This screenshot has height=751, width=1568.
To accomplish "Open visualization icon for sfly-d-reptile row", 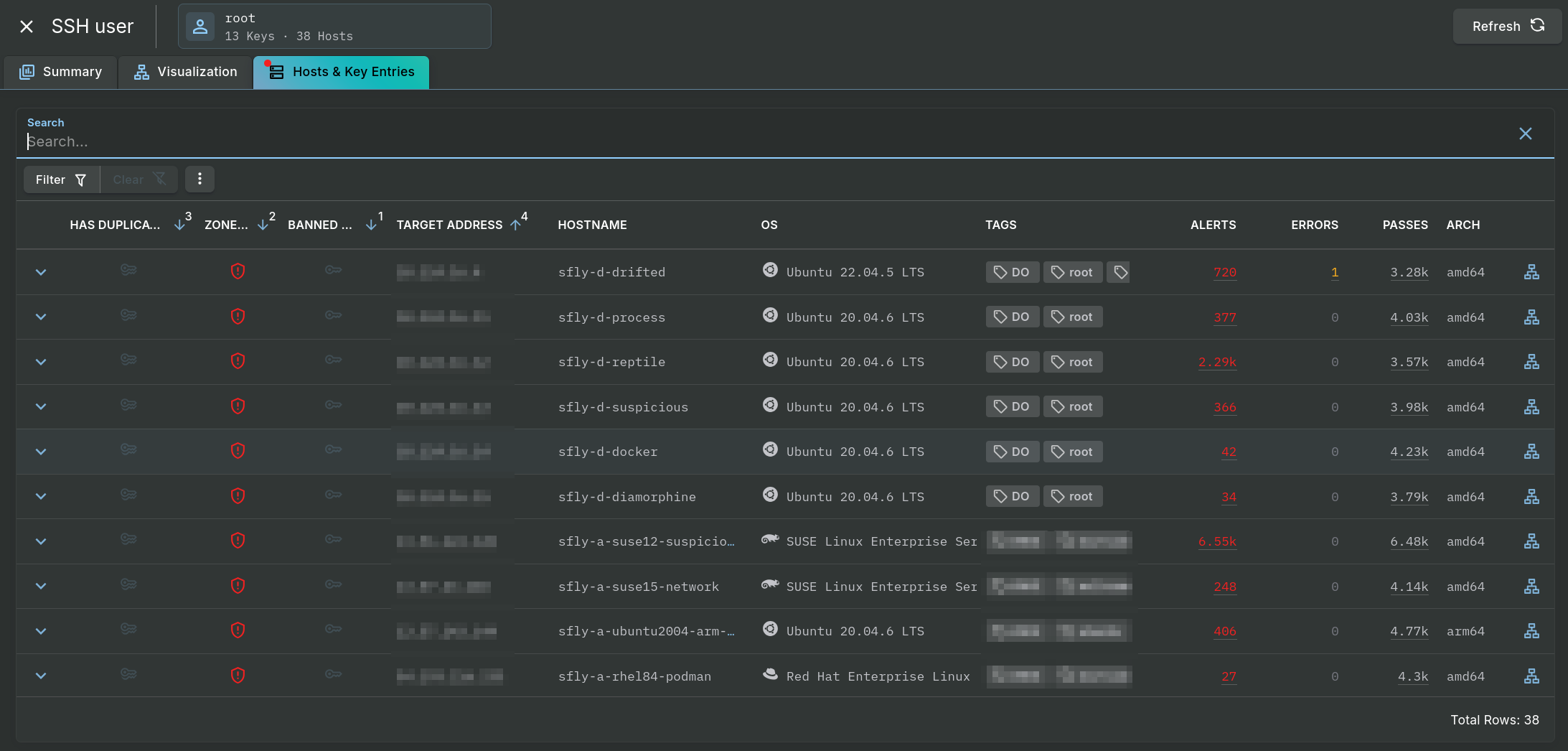I will coord(1531,362).
